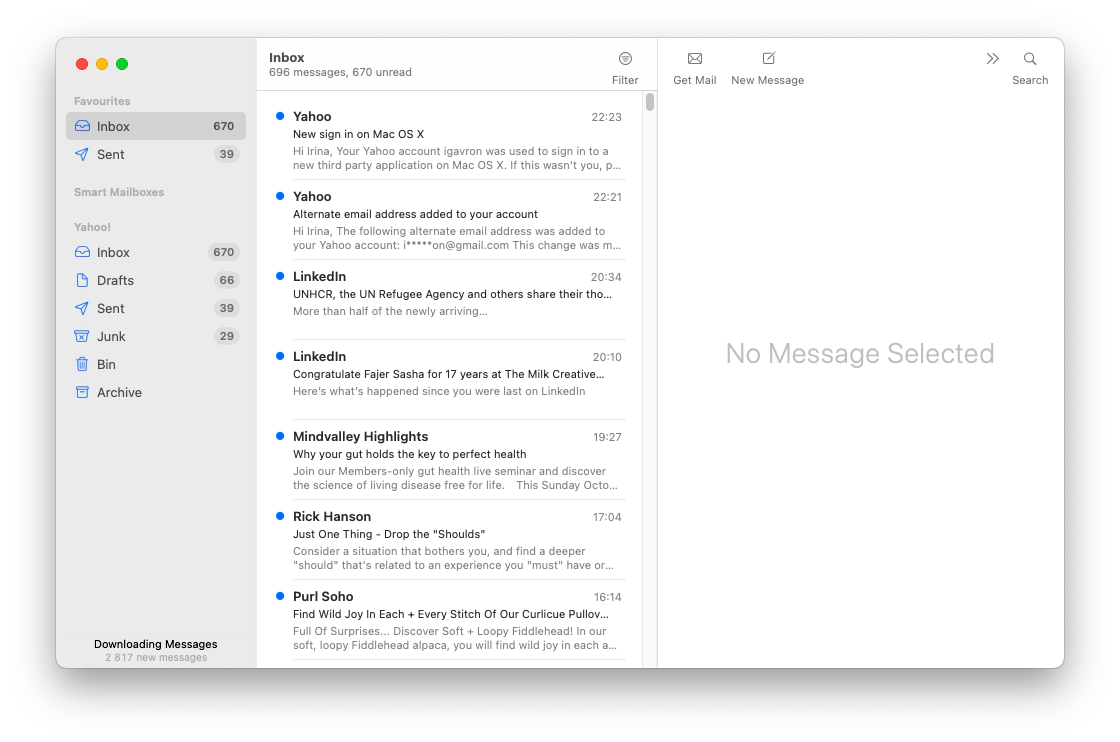1120x742 pixels.
Task: Click the green full-screen window button
Action: (x=122, y=64)
